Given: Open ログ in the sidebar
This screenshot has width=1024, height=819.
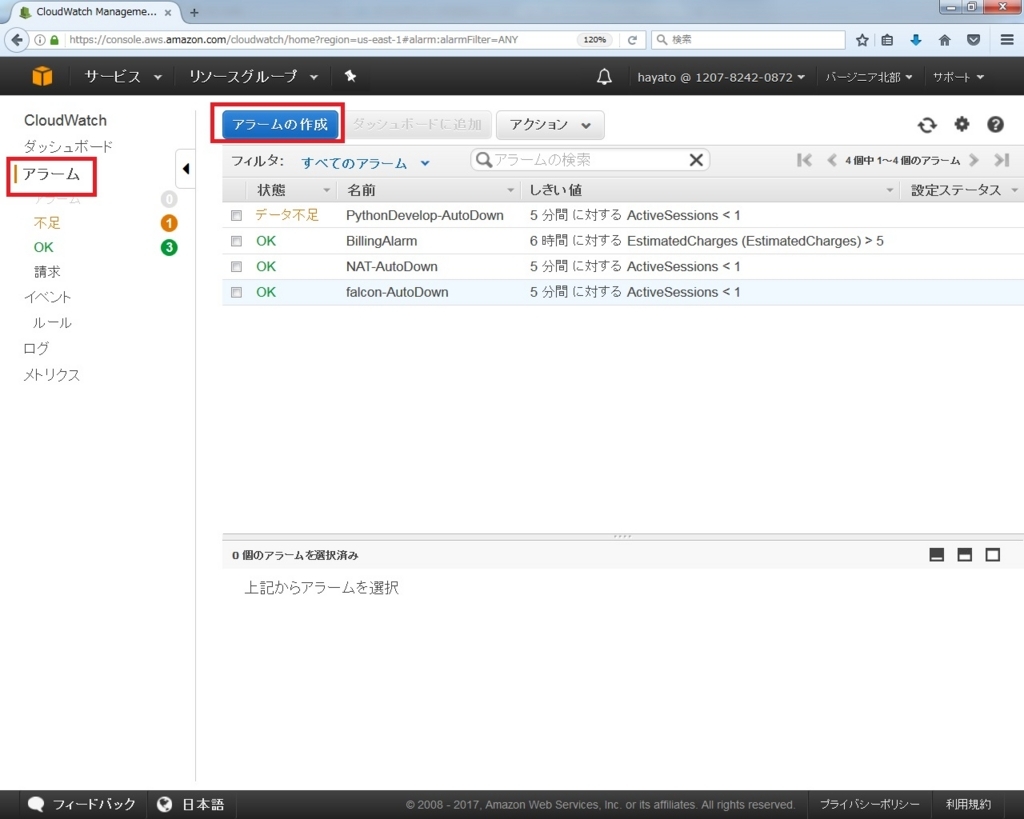Looking at the screenshot, I should [36, 348].
